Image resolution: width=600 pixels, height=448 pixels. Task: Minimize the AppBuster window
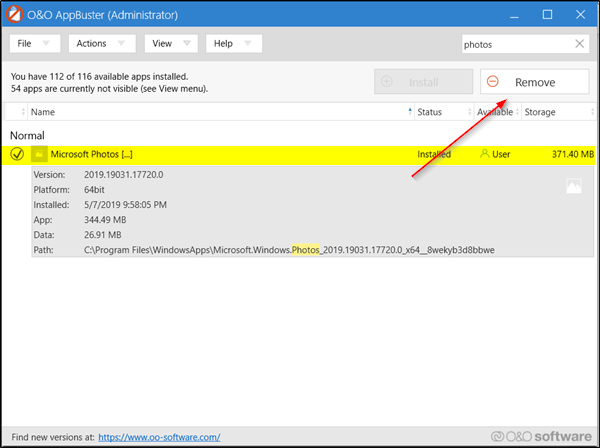[514, 15]
